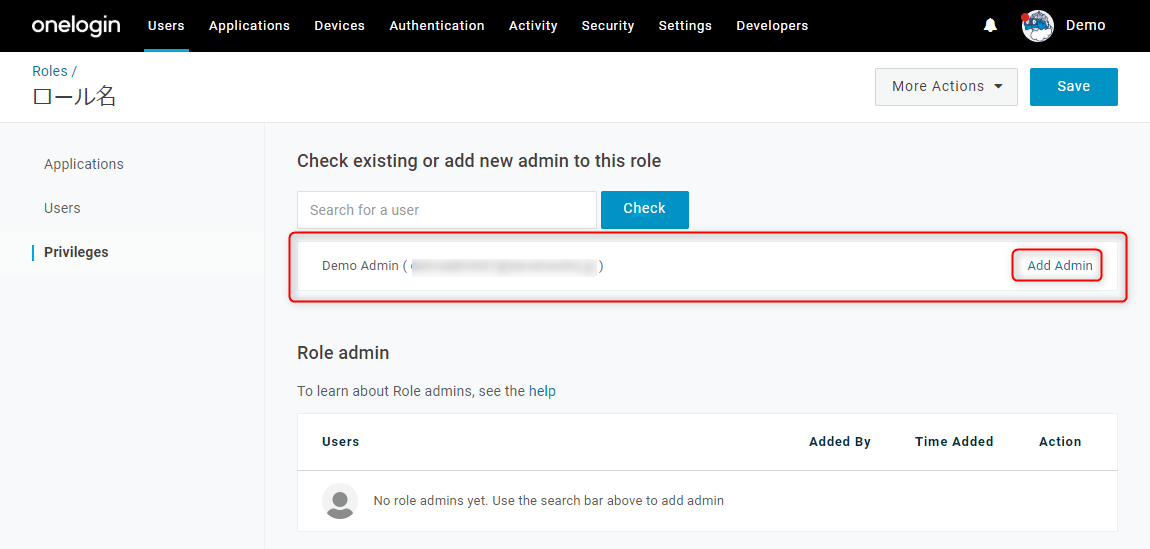Open the Devices menu

coord(340,26)
